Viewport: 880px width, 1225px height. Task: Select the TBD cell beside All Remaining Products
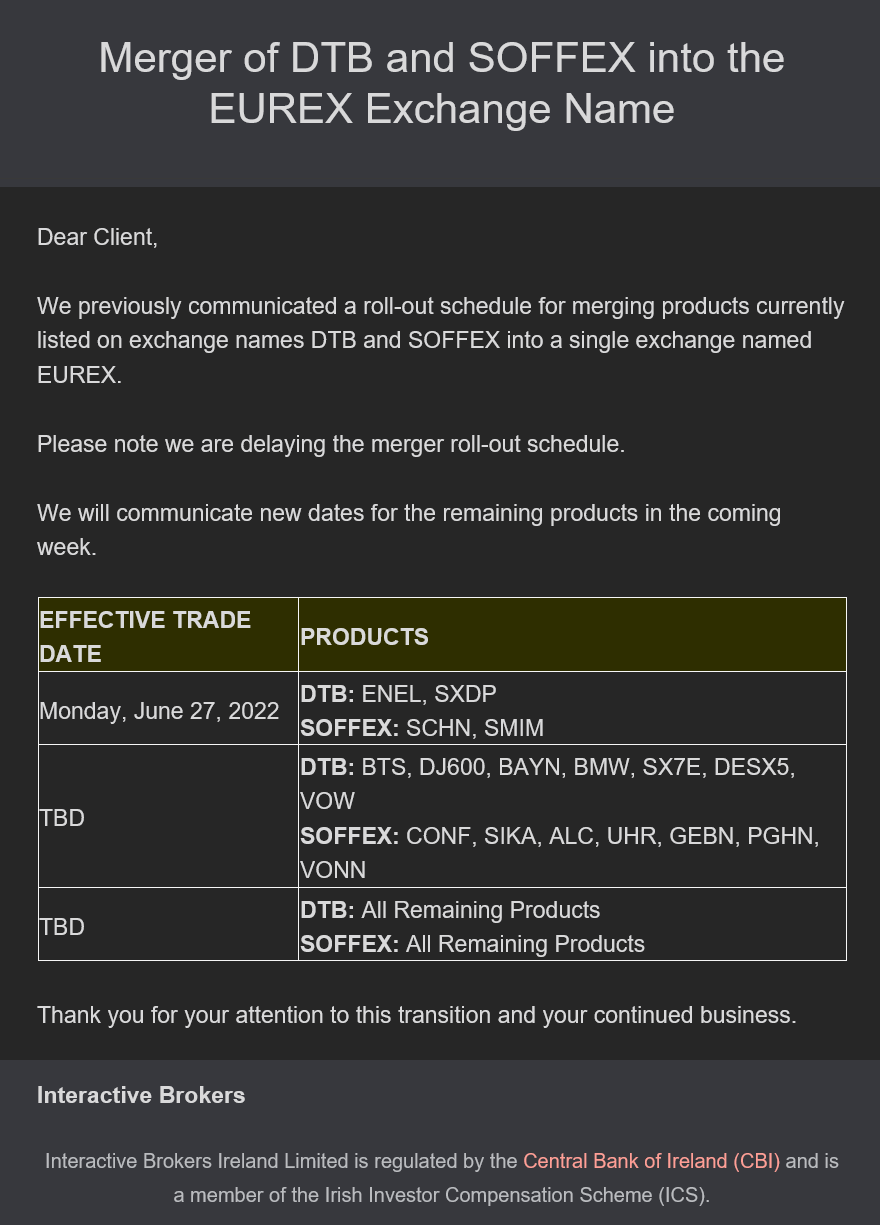point(62,927)
